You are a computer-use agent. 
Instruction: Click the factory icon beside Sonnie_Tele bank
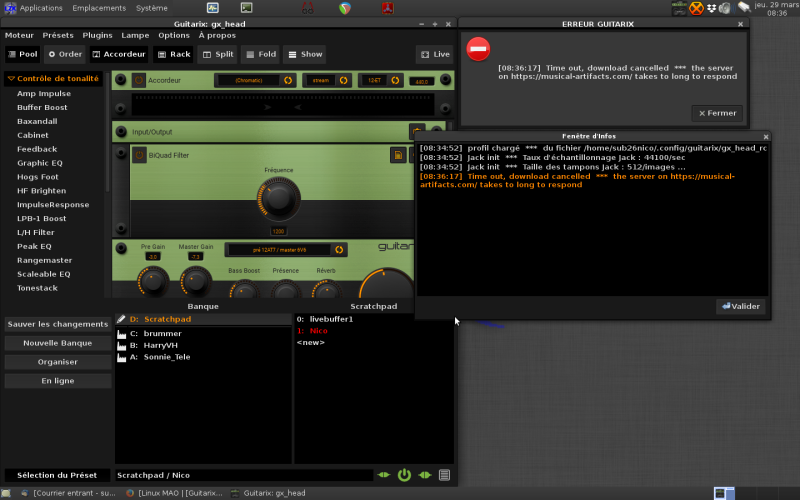click(x=121, y=357)
